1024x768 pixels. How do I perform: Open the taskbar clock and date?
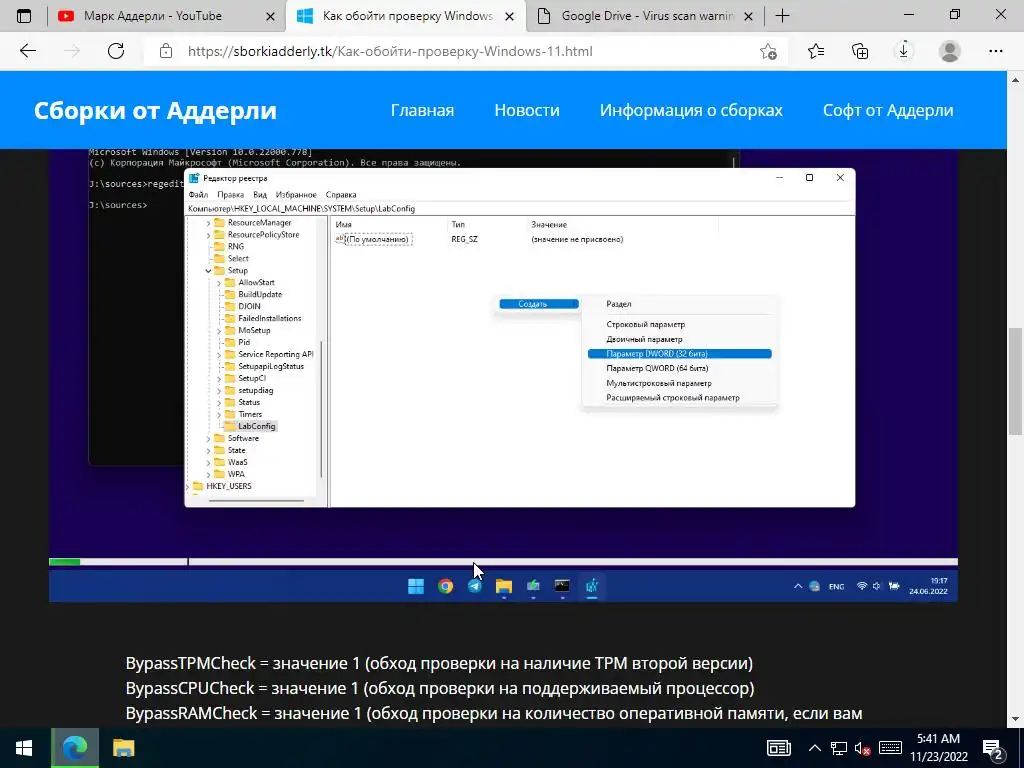[938, 748]
